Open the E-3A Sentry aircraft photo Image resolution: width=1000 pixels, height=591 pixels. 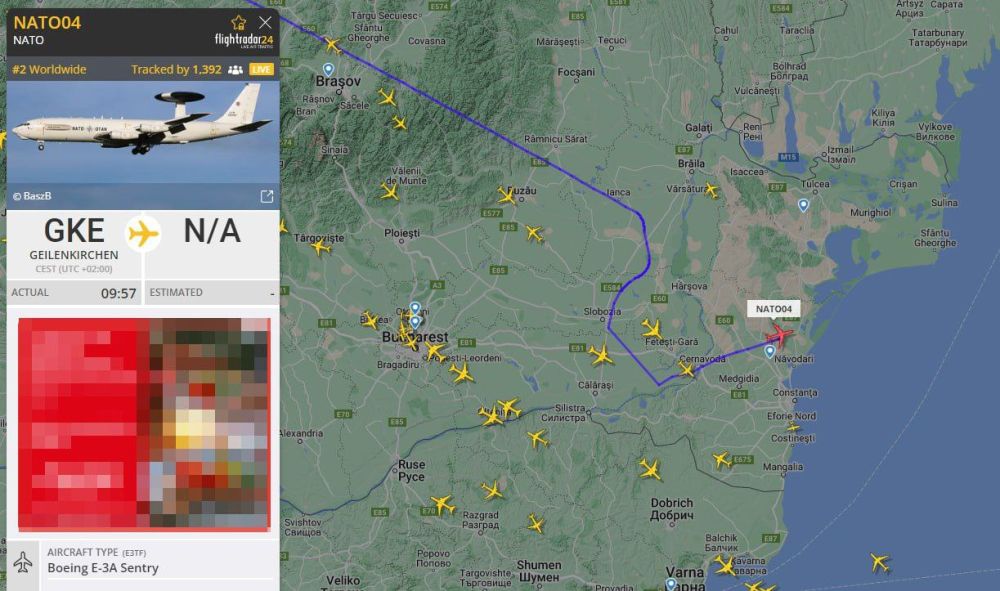tap(143, 133)
